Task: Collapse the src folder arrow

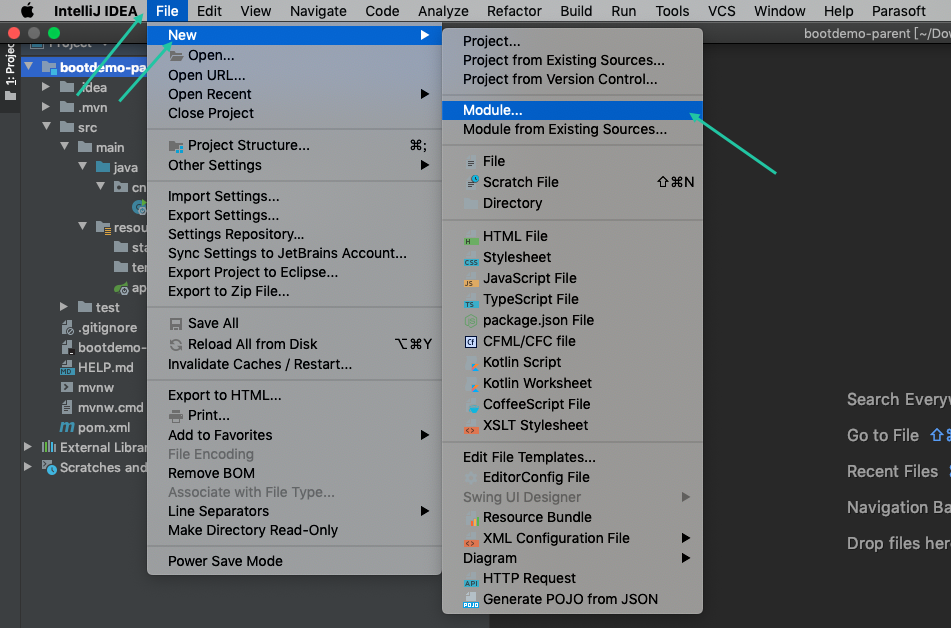Action: (46, 127)
